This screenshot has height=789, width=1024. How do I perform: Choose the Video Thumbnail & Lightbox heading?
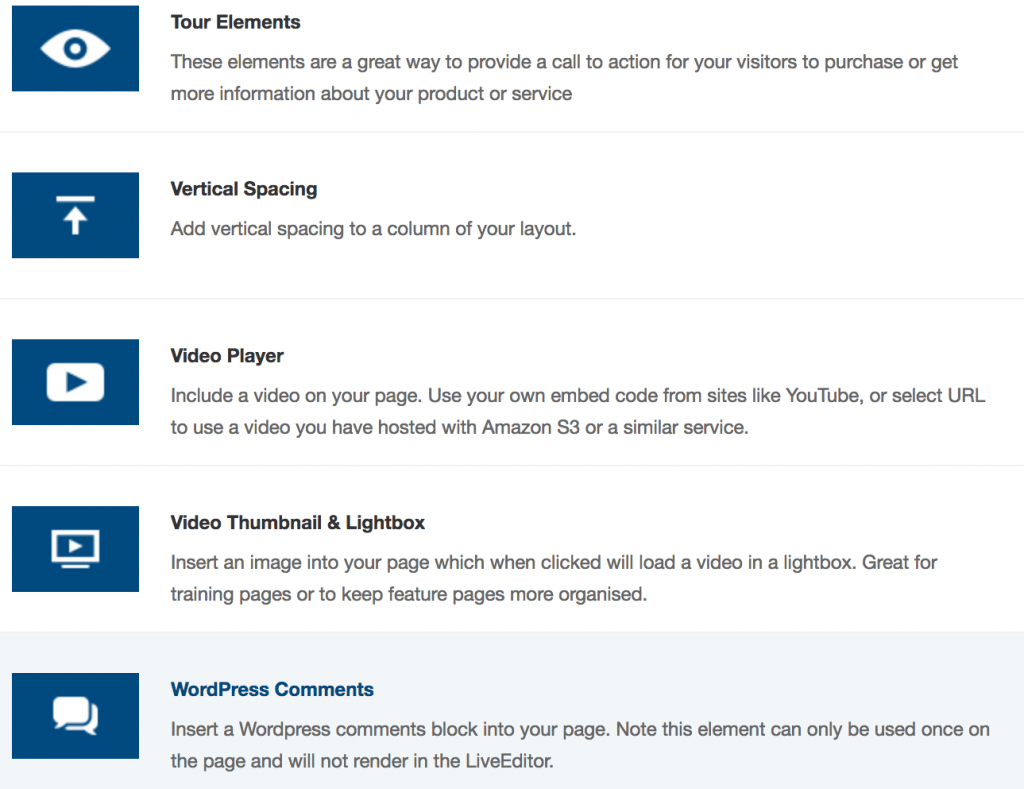(x=298, y=523)
